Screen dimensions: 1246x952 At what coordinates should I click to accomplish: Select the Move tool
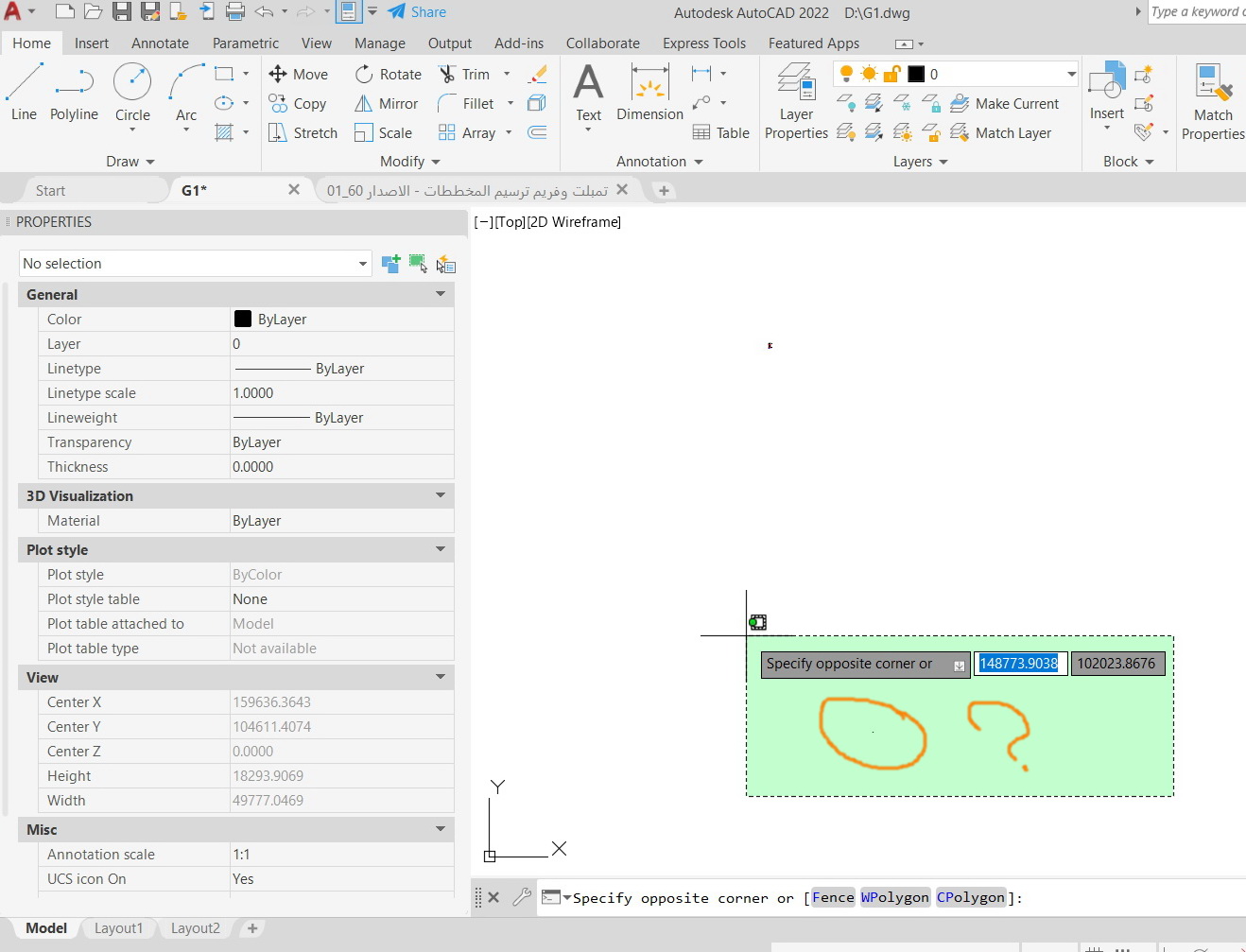coord(300,74)
